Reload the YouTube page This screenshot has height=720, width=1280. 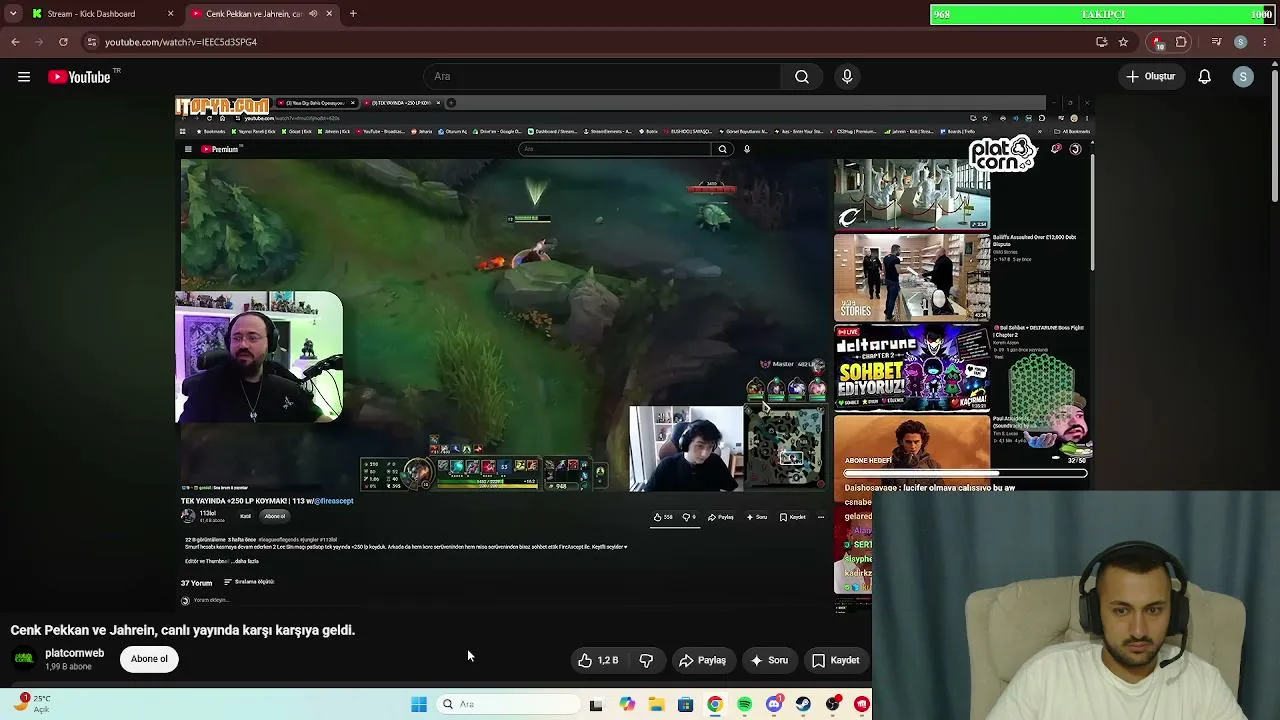63,42
